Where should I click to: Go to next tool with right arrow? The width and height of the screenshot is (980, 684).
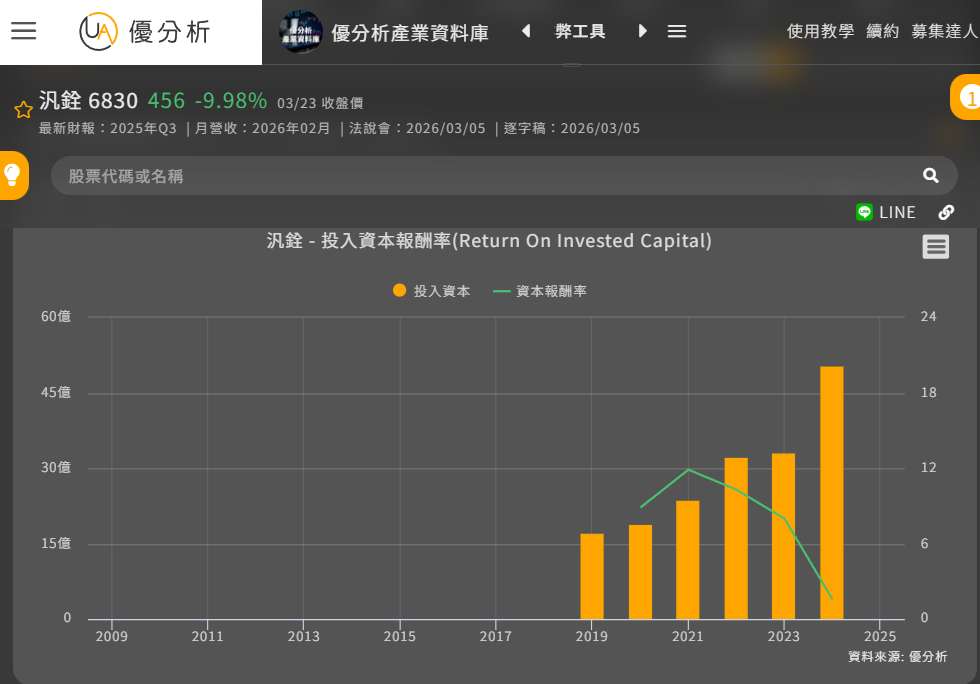642,31
